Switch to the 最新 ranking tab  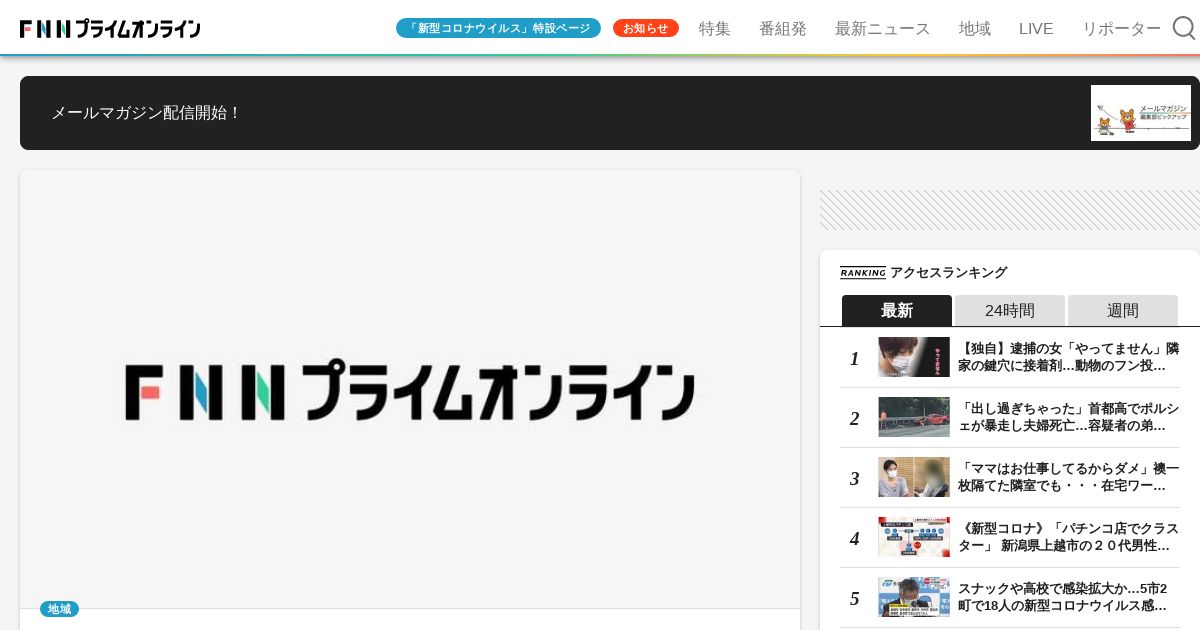pyautogui.click(x=897, y=310)
